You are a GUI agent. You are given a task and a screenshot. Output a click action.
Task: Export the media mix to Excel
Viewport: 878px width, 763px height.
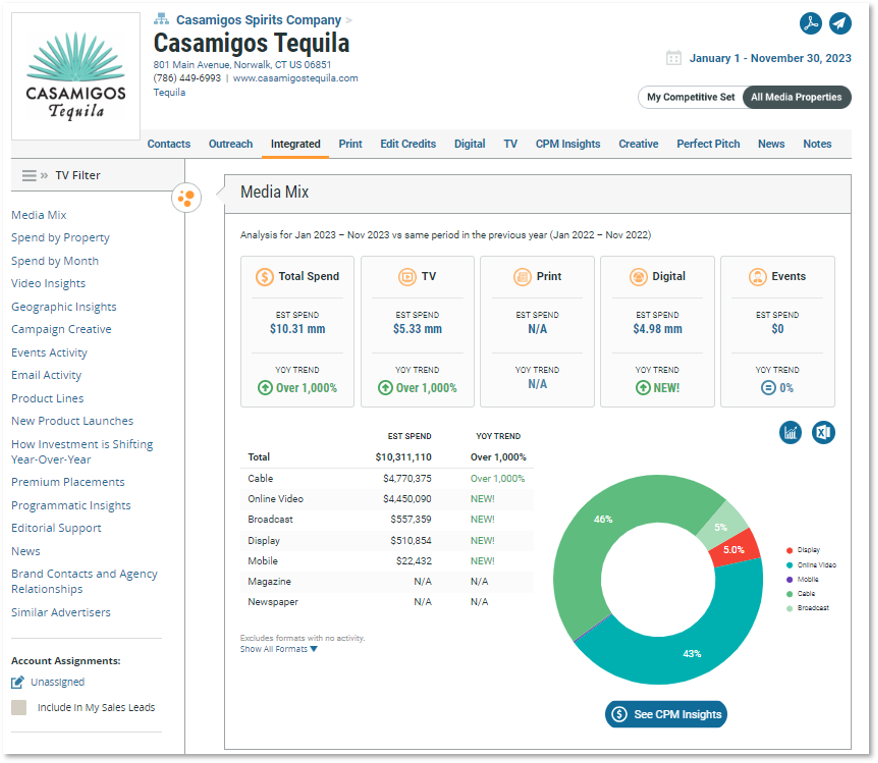tap(823, 432)
